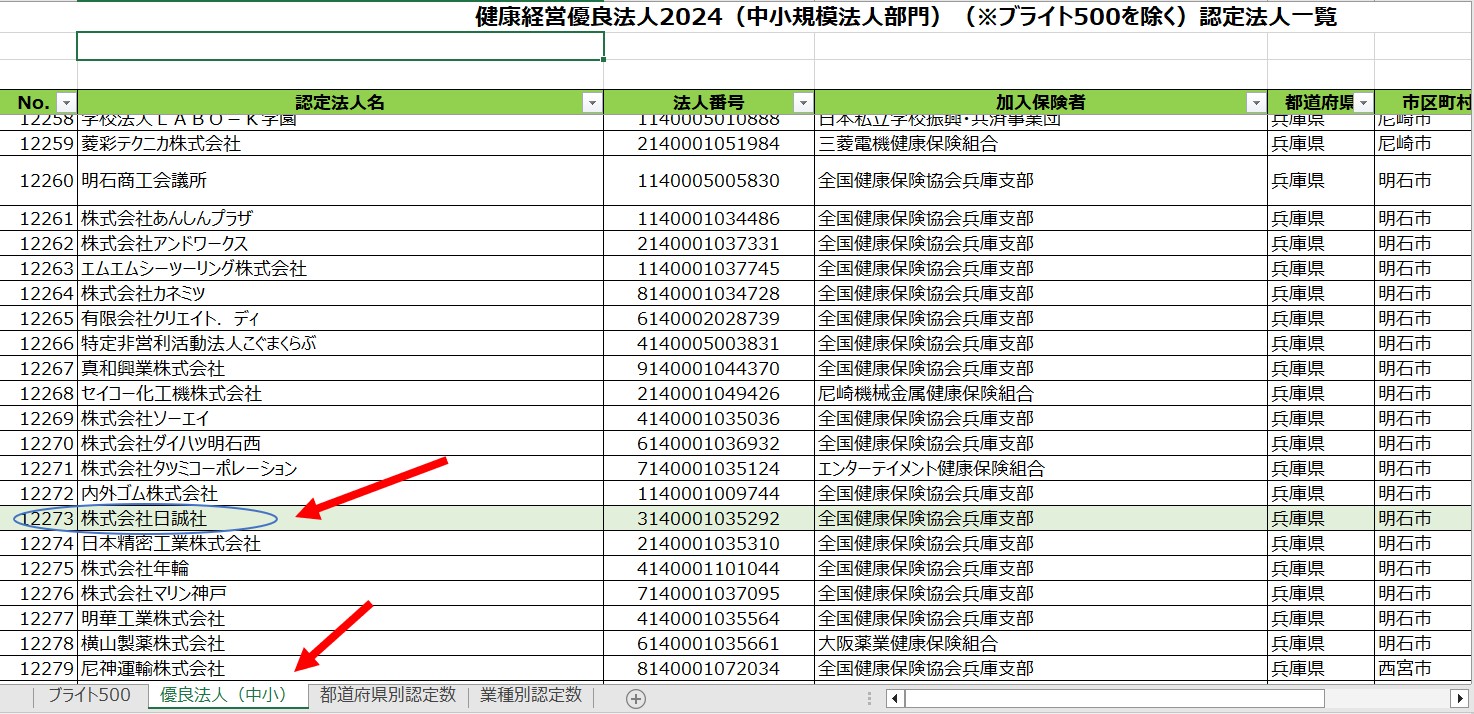
Task: Click the cell 株式会社ソーエイ
Action: click(x=341, y=419)
